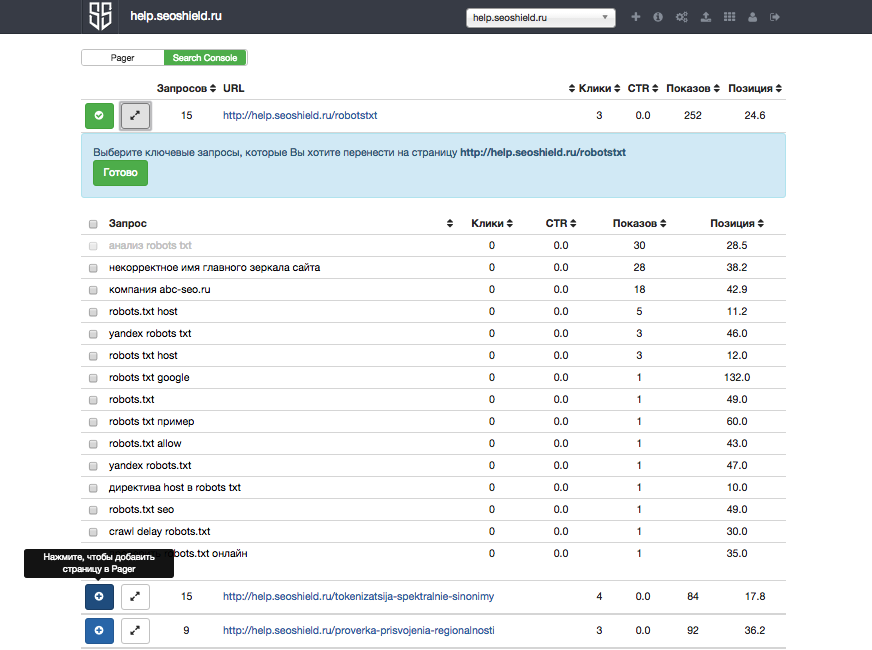Open the grid apps icon in header
This screenshot has width=872, height=650.
coord(730,17)
